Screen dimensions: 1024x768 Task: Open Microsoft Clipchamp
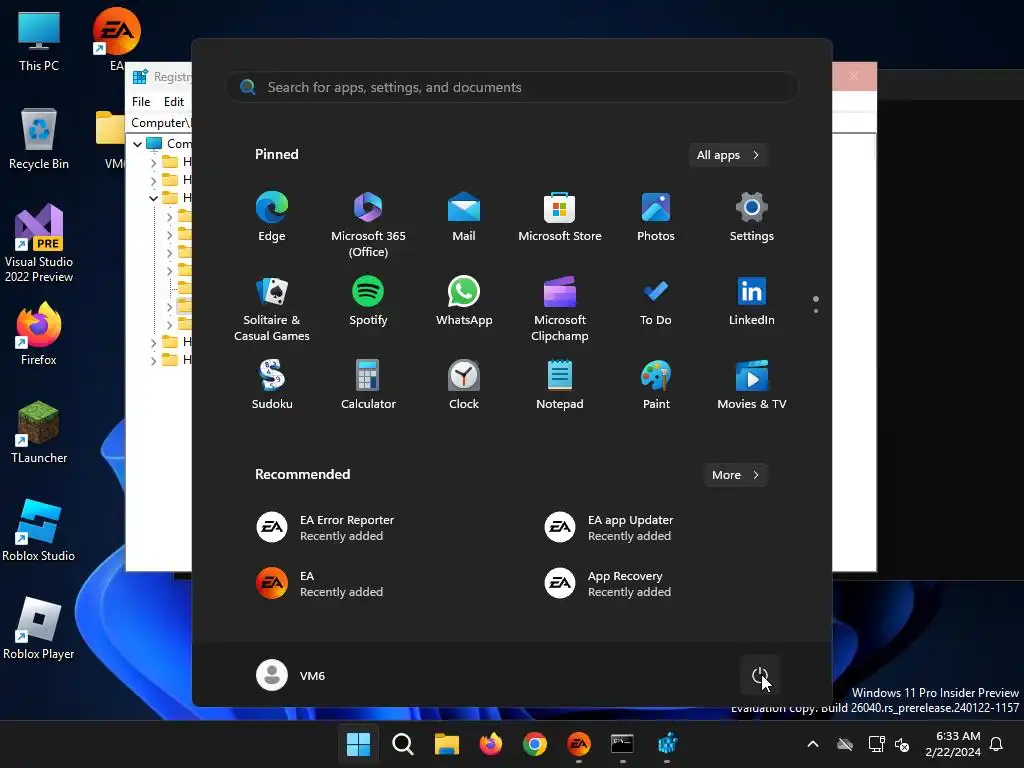pos(560,309)
